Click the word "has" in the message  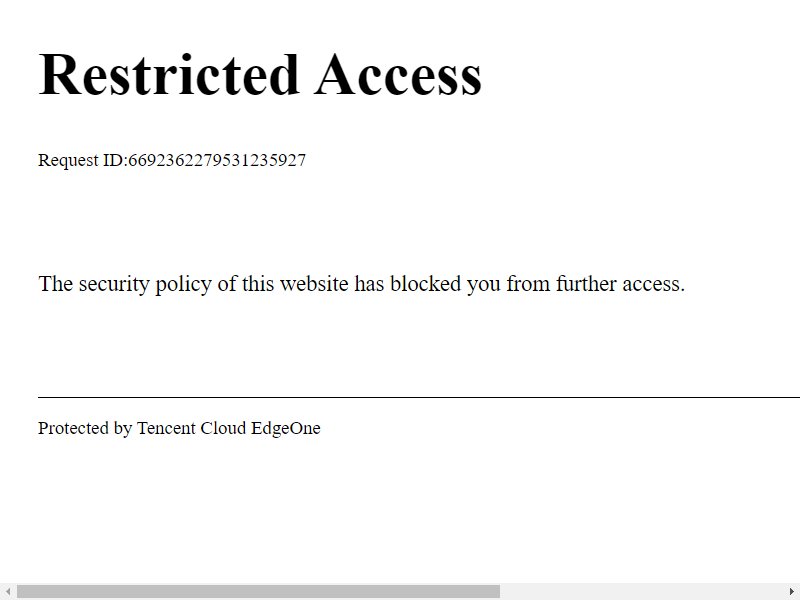click(x=369, y=284)
